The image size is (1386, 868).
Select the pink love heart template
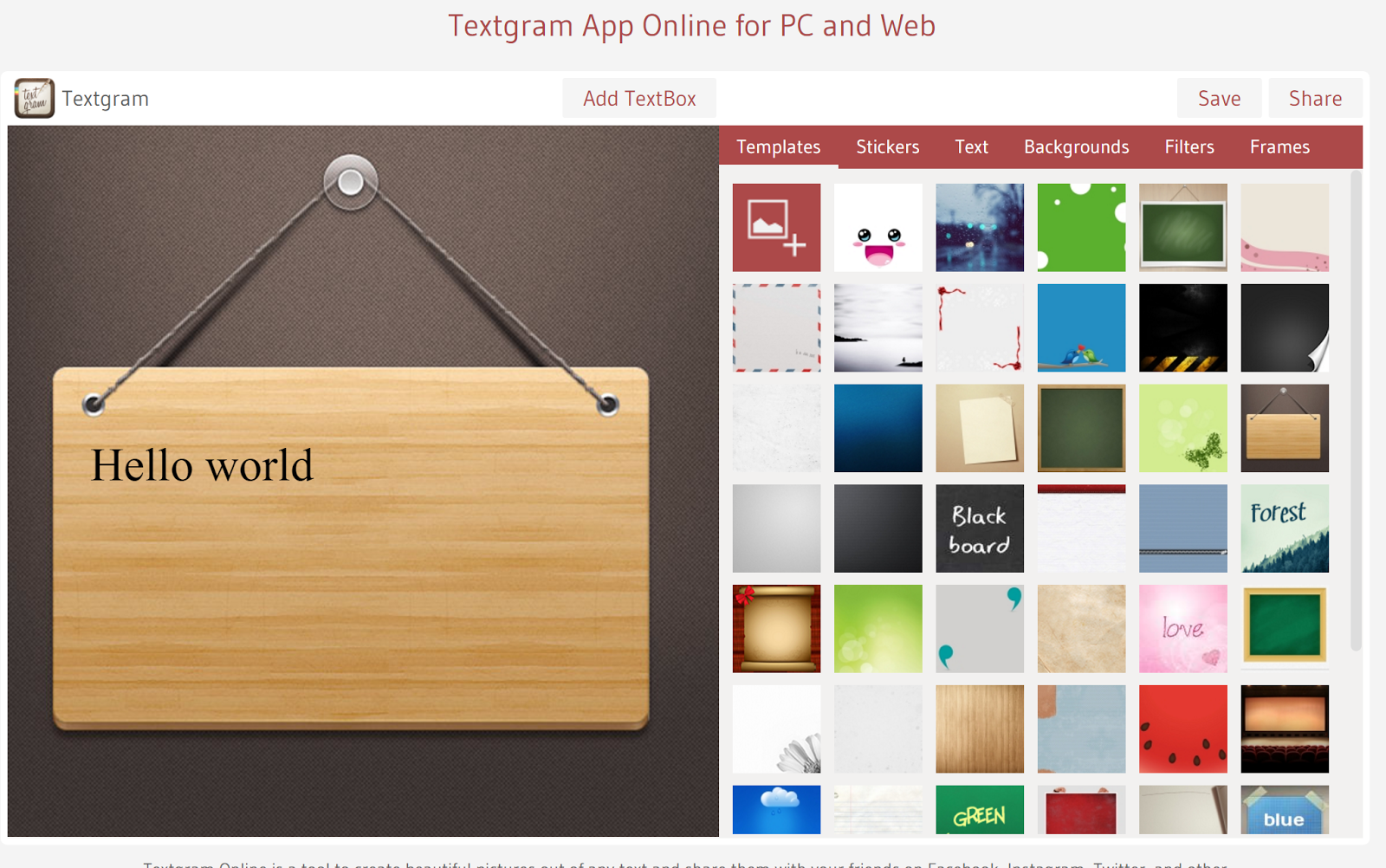click(1182, 628)
